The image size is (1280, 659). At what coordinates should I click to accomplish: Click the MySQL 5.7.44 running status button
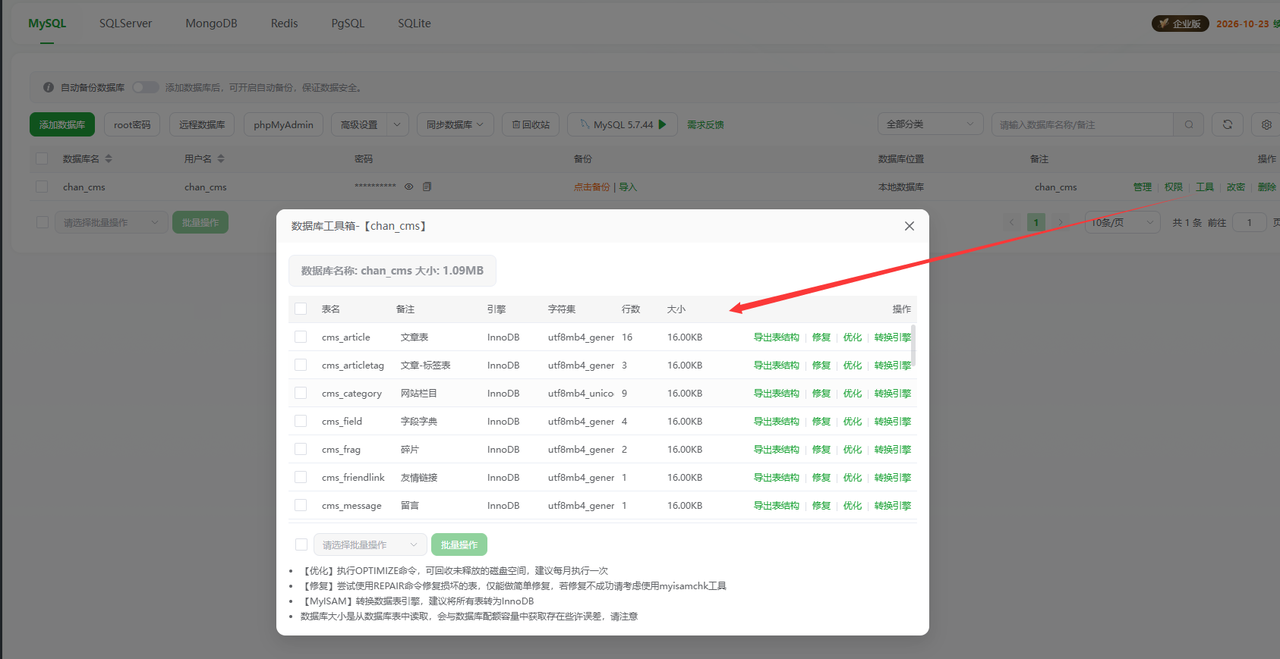click(x=622, y=125)
